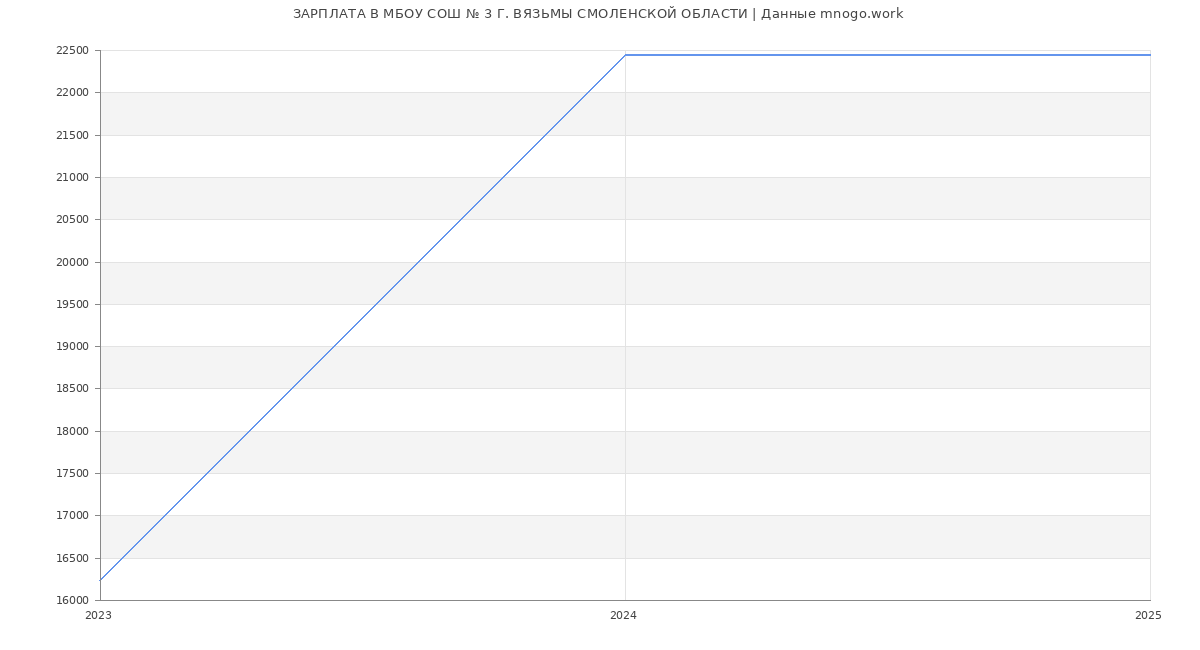Image resolution: width=1200 pixels, height=650 pixels.
Task: Click the 21000 y-axis label
Action: (x=72, y=178)
